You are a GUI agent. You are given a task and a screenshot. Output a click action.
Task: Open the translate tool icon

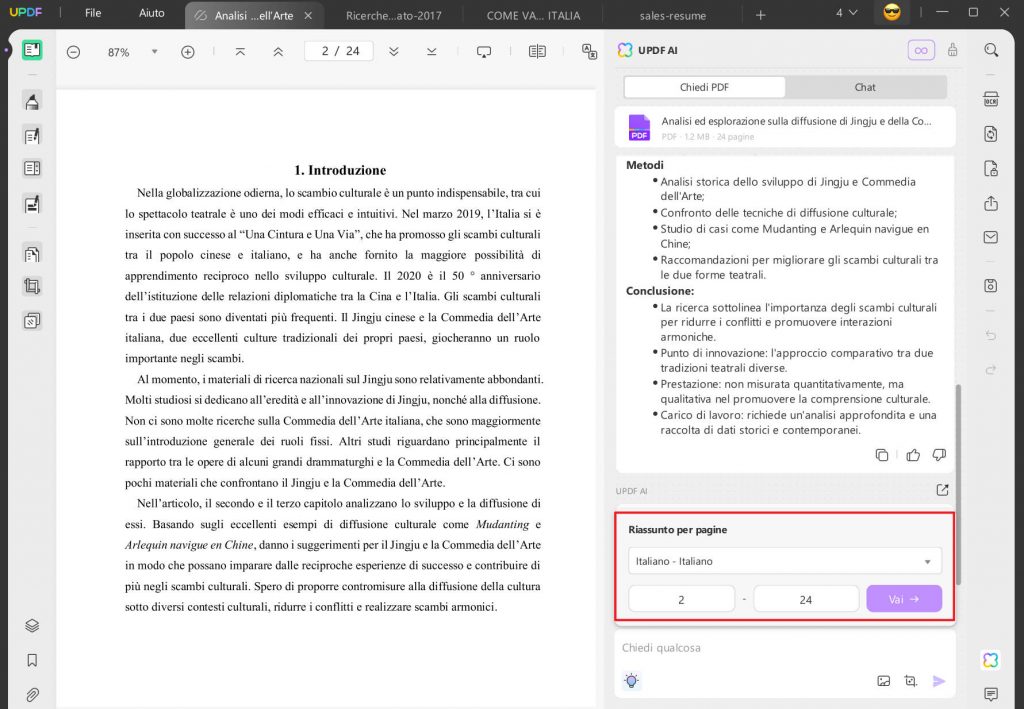[x=589, y=52]
